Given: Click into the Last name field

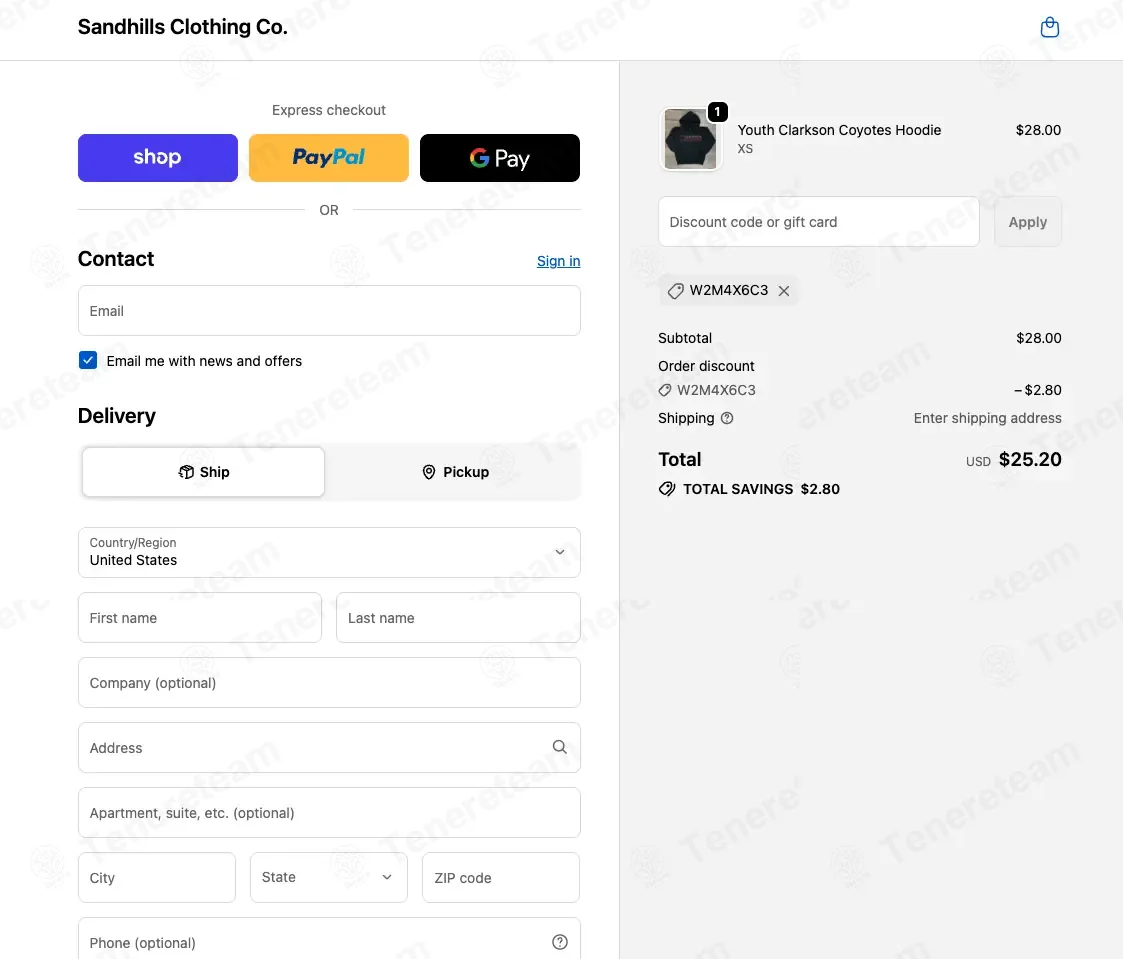Looking at the screenshot, I should click(458, 617).
